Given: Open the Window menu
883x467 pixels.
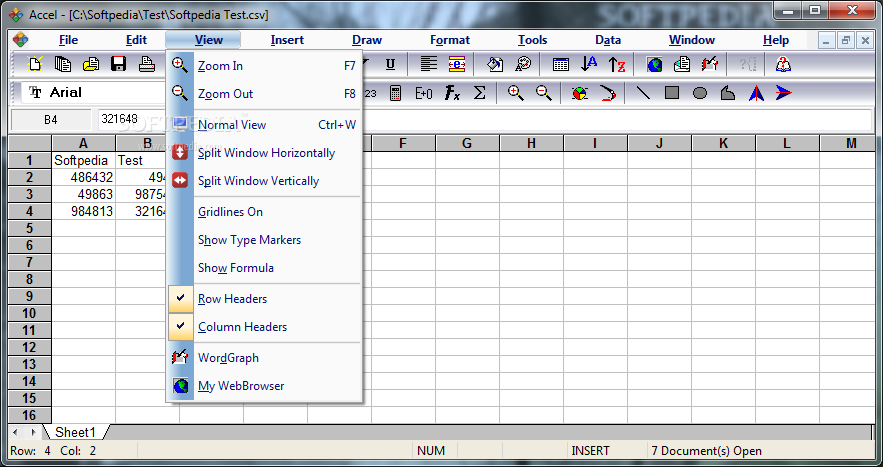Looking at the screenshot, I should 692,40.
